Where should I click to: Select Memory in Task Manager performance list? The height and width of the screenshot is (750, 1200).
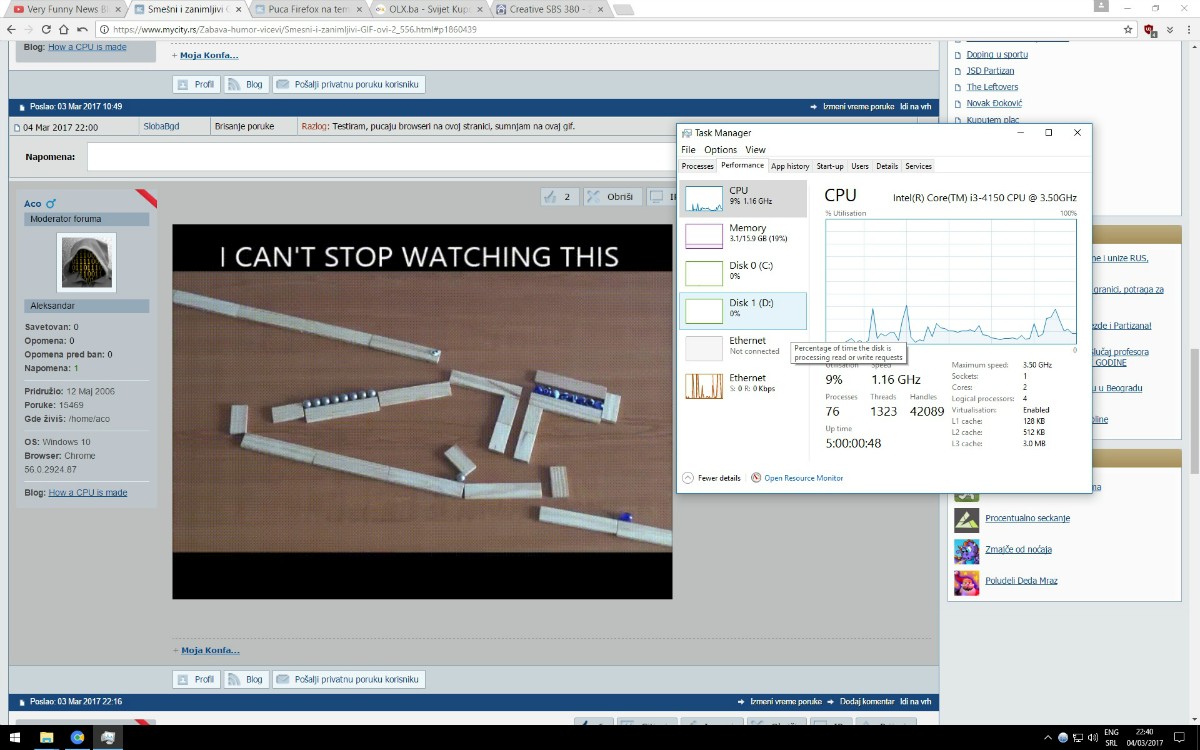pos(742,235)
